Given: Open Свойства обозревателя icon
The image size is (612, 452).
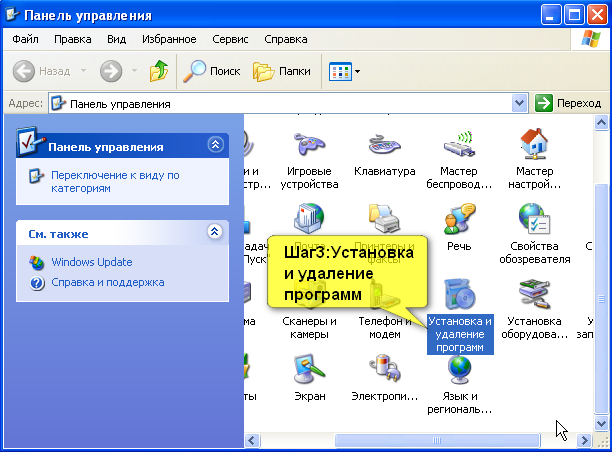Looking at the screenshot, I should click(x=534, y=219).
